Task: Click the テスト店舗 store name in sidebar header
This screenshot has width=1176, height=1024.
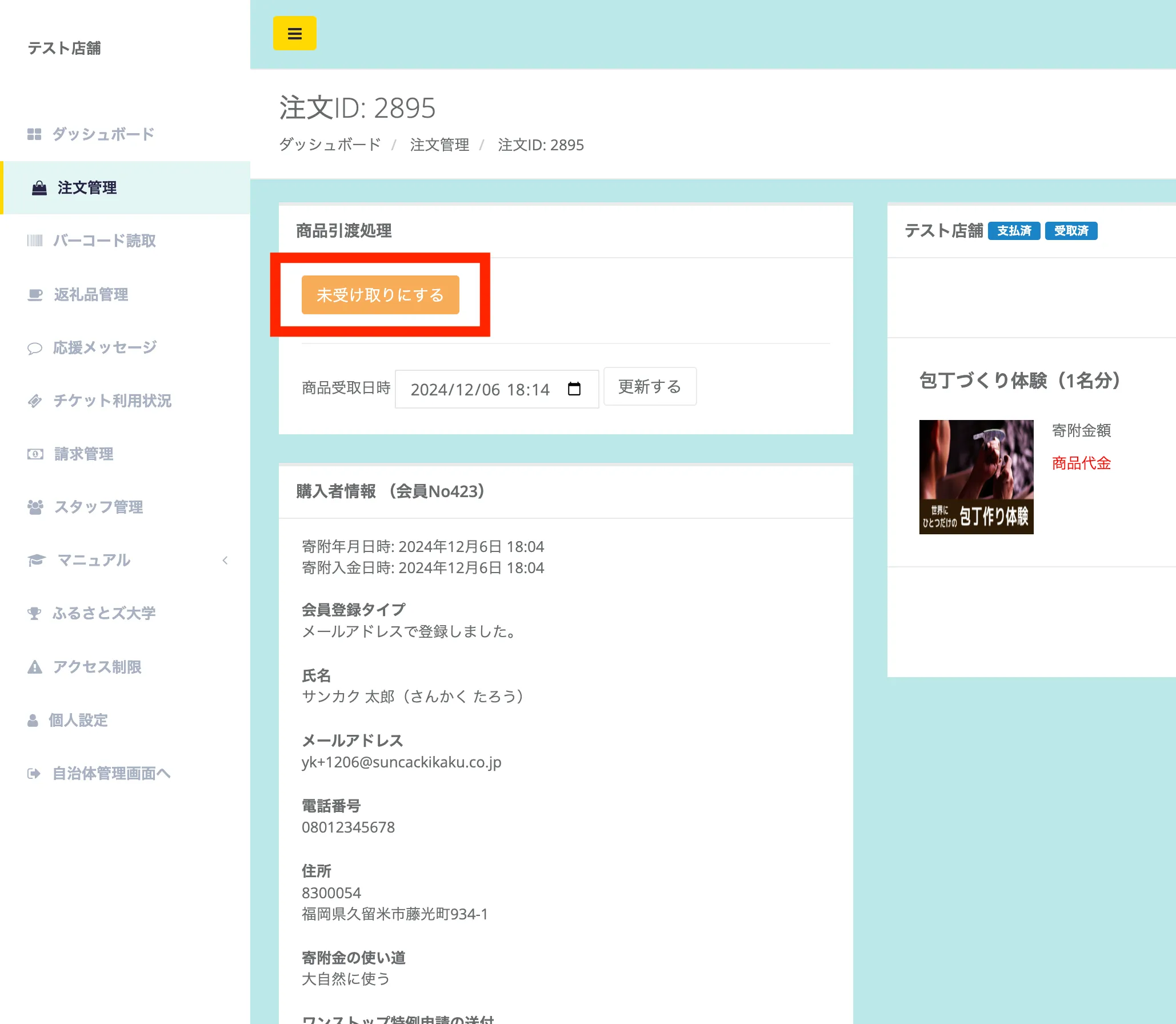Action: pos(64,48)
